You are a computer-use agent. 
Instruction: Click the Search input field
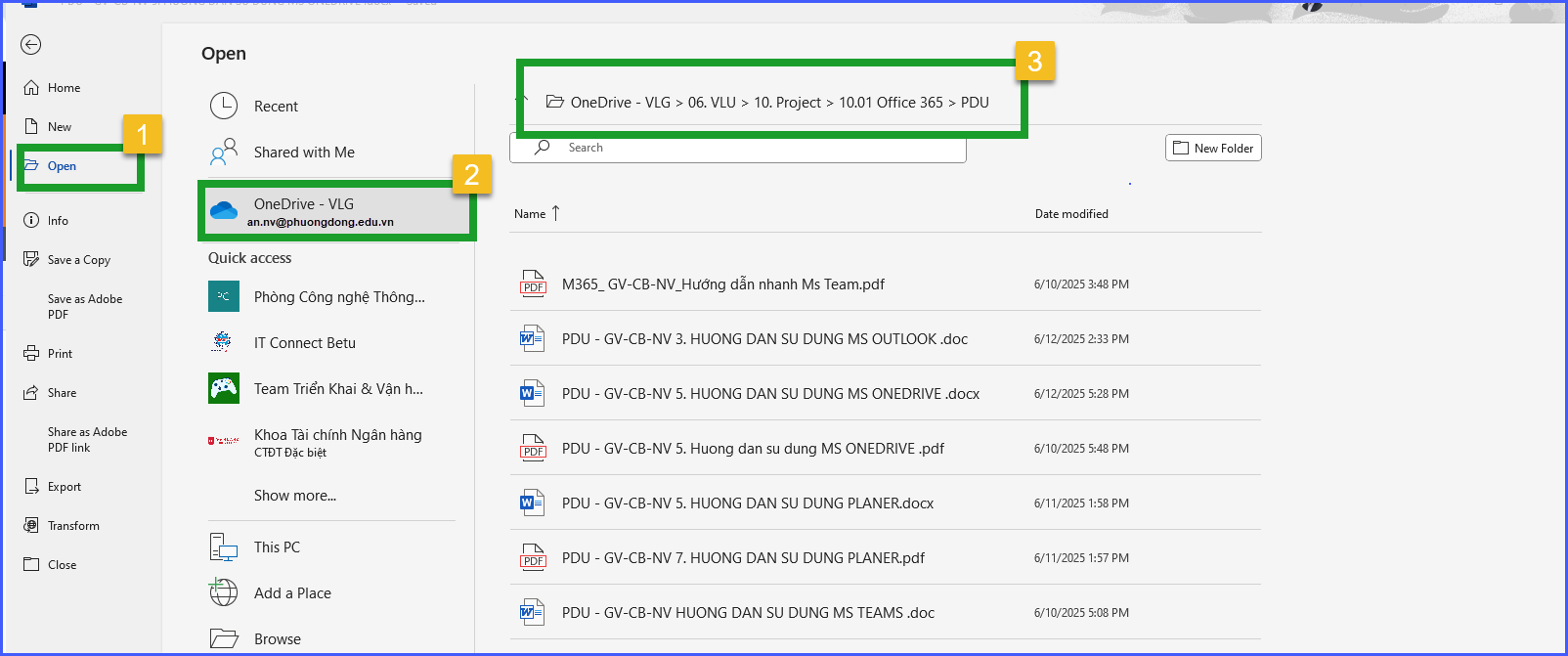(x=738, y=148)
